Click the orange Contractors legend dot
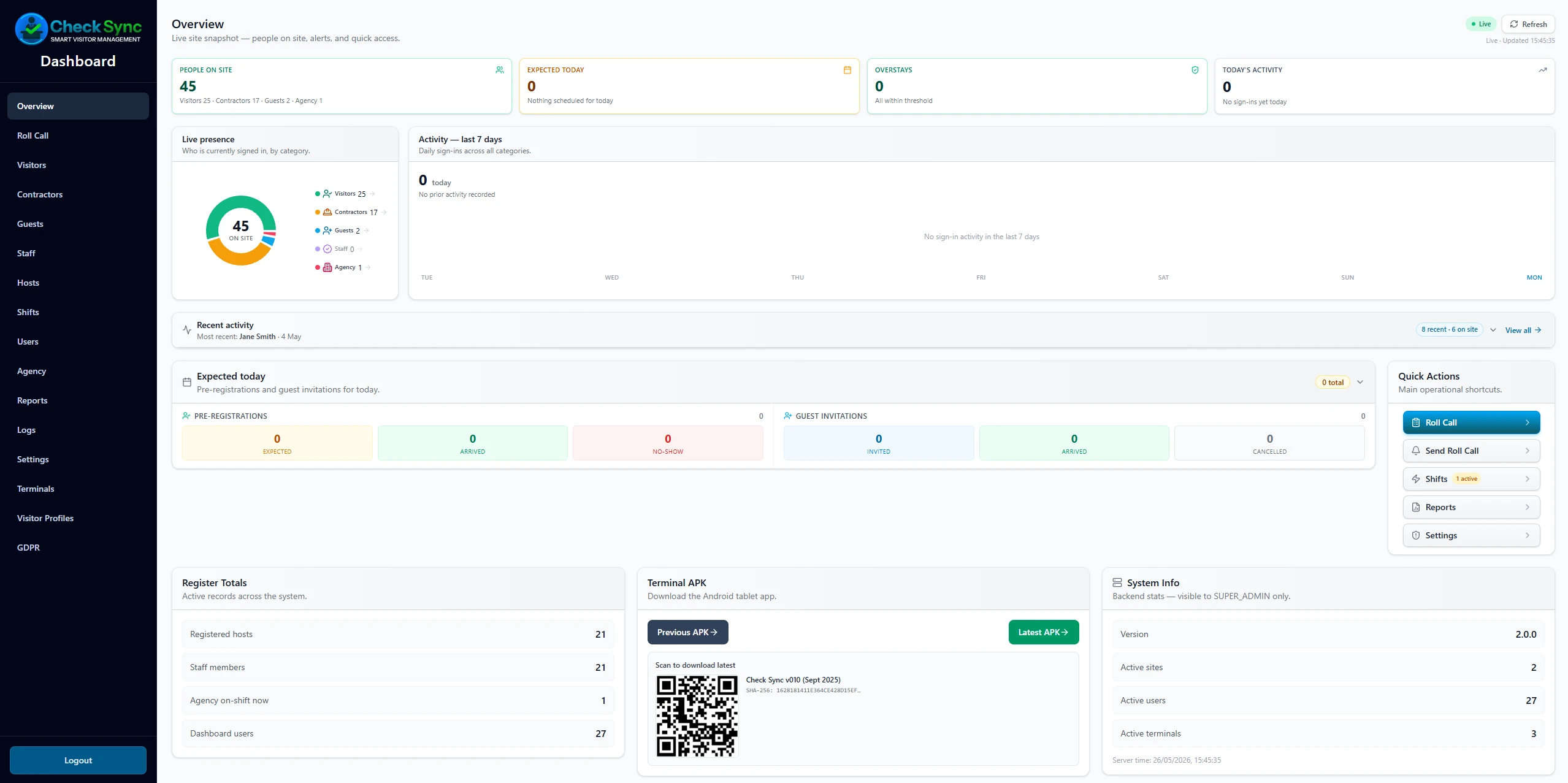 318,212
